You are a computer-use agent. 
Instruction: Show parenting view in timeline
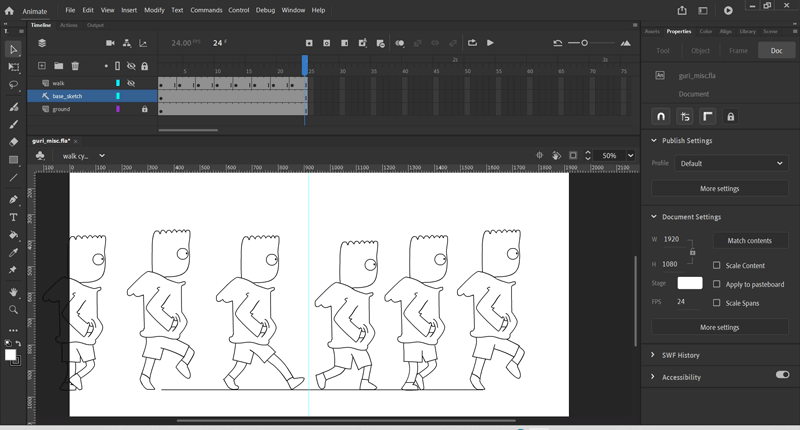(x=127, y=43)
